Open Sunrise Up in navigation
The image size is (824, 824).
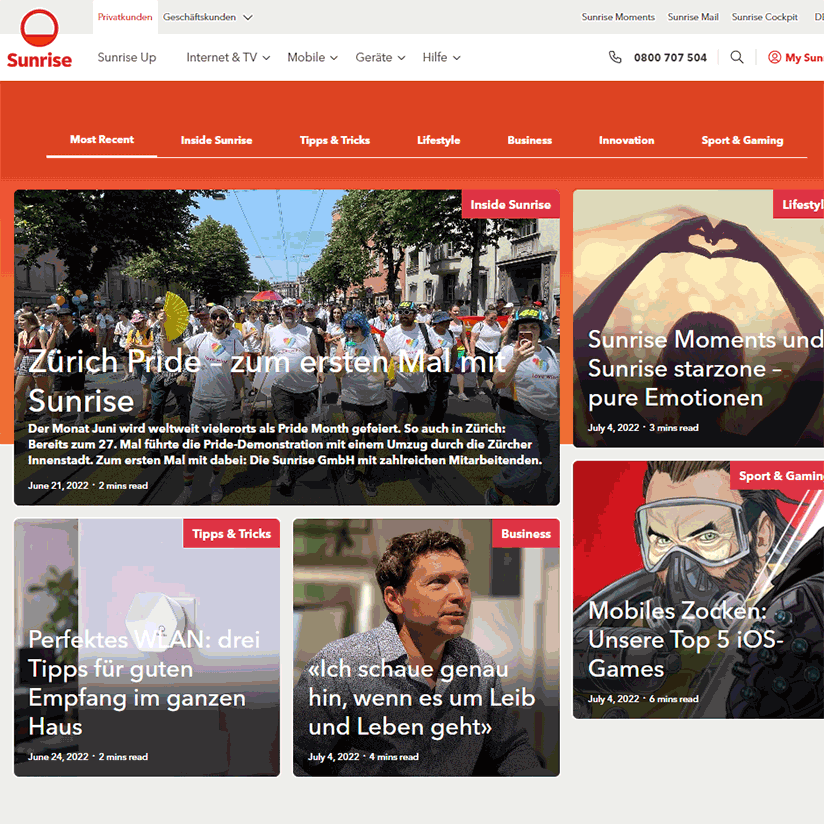127,57
